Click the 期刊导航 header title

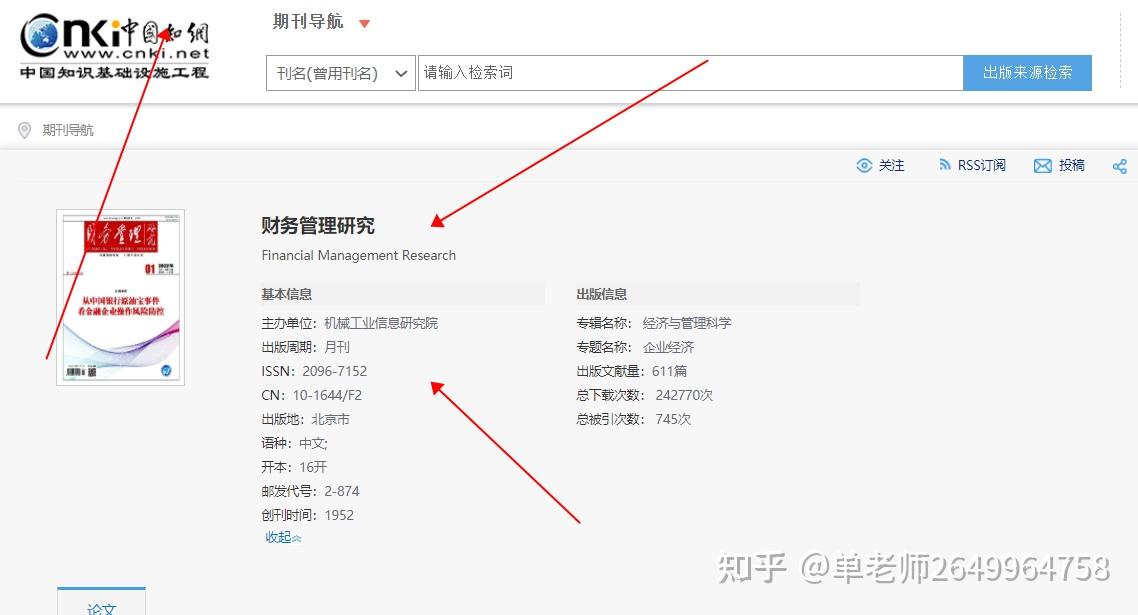point(308,22)
